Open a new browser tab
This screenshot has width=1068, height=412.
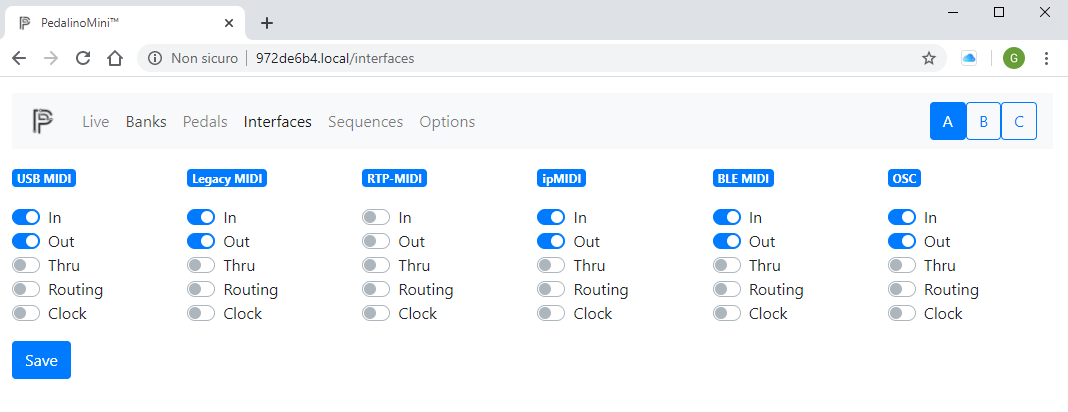267,23
